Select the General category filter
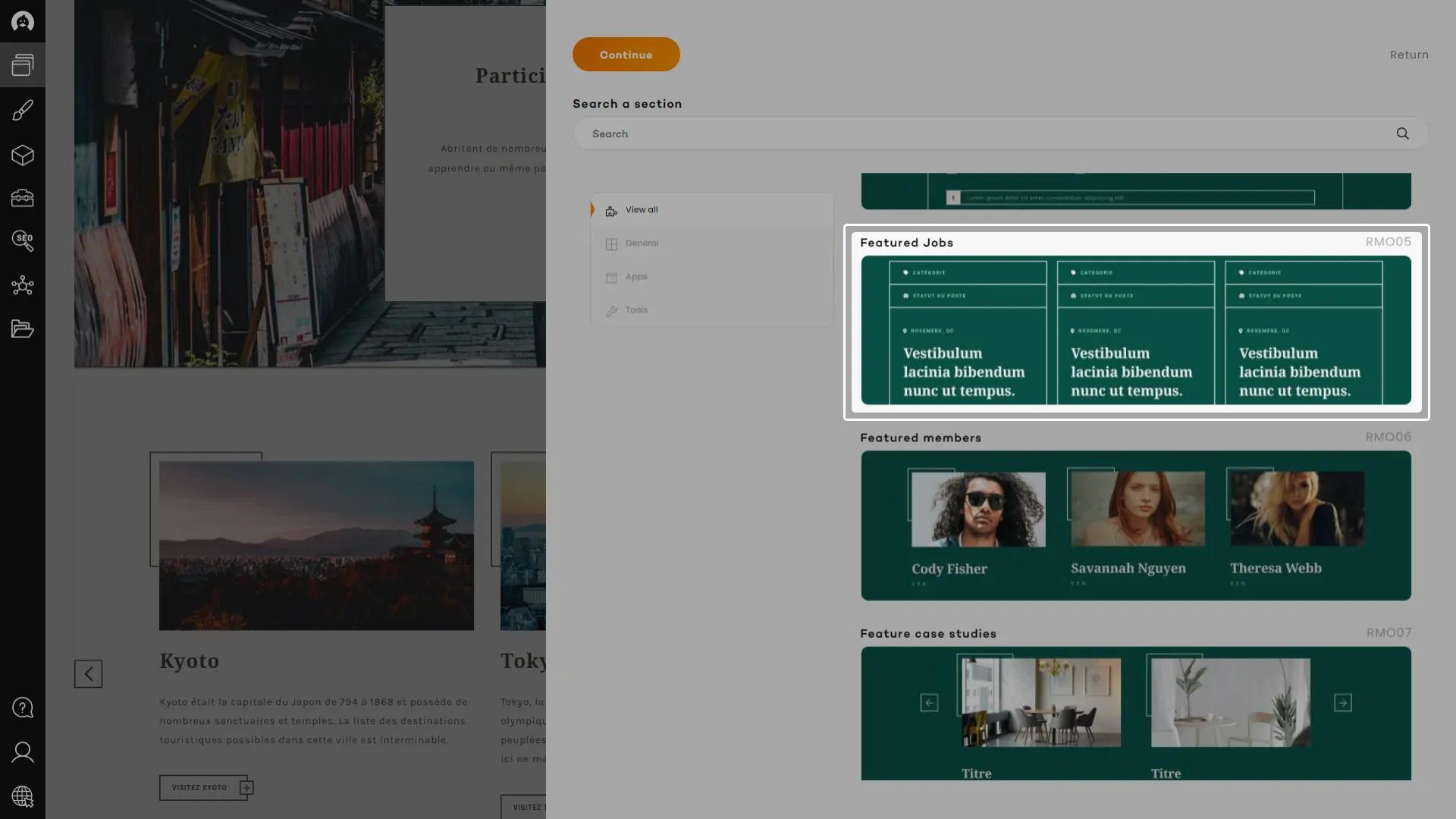Viewport: 1456px width, 819px height. (x=641, y=243)
